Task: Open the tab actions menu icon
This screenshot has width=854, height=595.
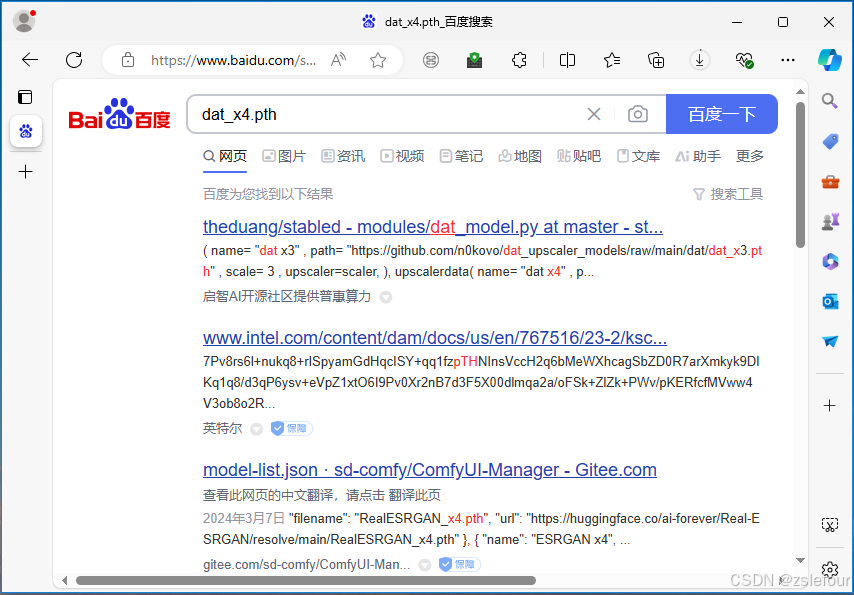Action: pos(25,97)
